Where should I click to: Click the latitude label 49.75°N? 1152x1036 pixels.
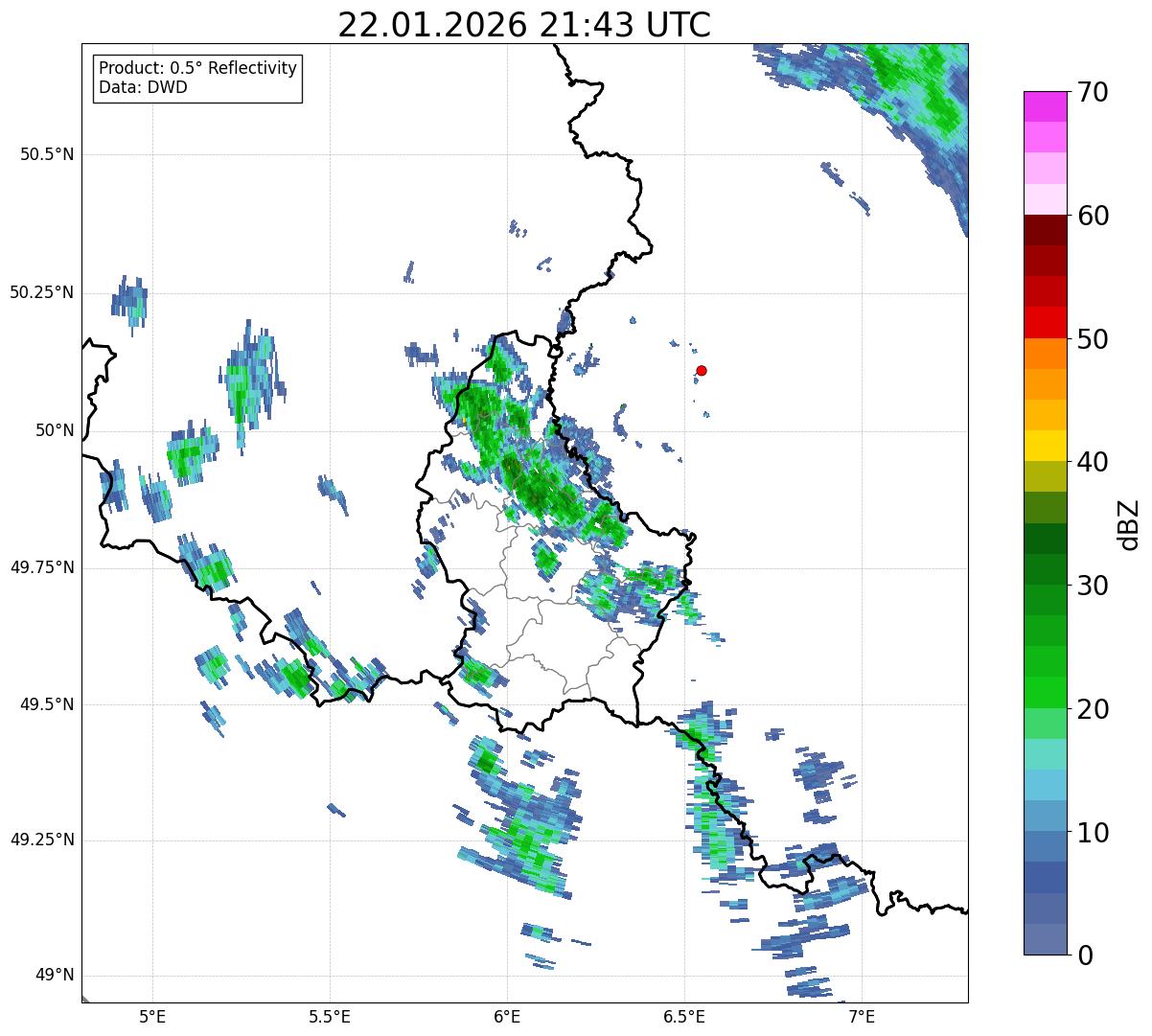pyautogui.click(x=42, y=567)
